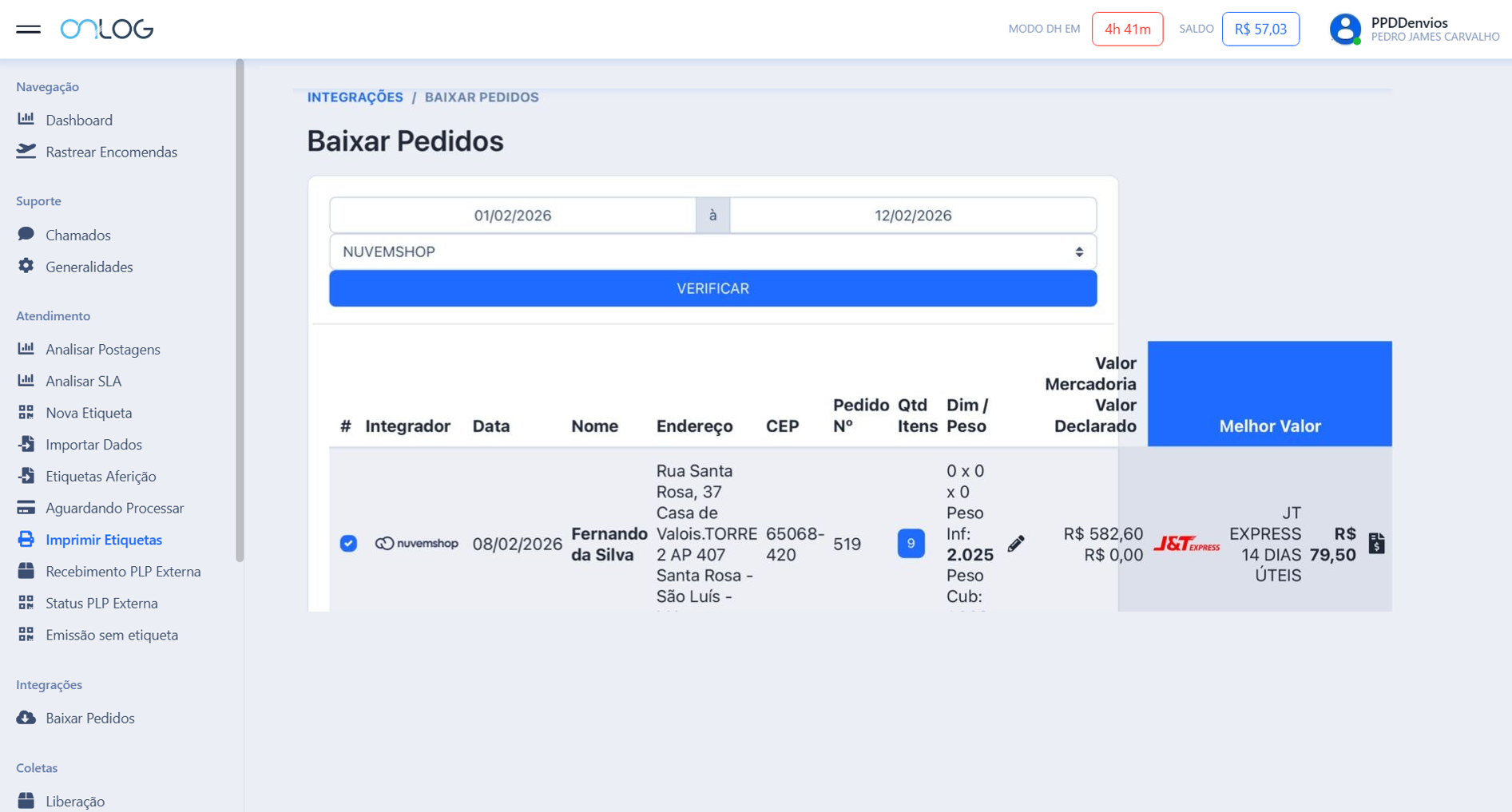Click the blue quantity badge showing 9

911,544
